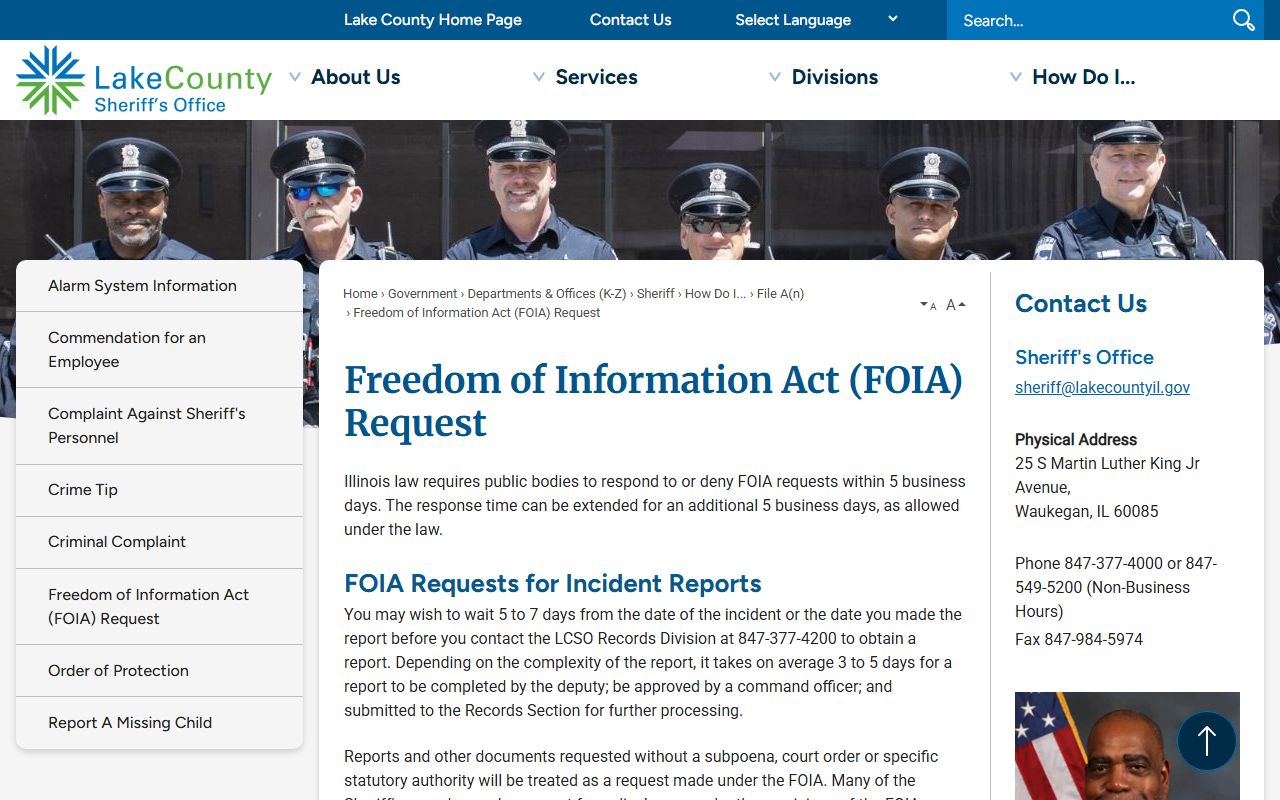Click the File A(n) breadcrumb

click(780, 294)
